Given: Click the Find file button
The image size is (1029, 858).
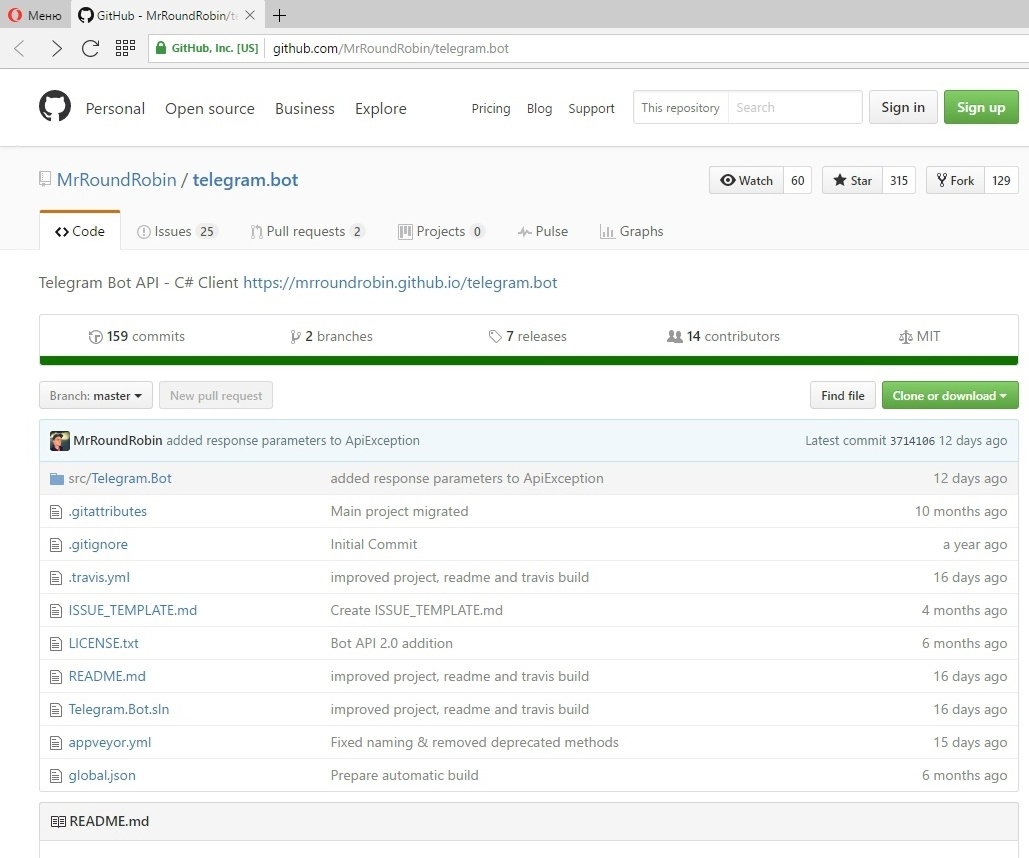Looking at the screenshot, I should (x=843, y=395).
